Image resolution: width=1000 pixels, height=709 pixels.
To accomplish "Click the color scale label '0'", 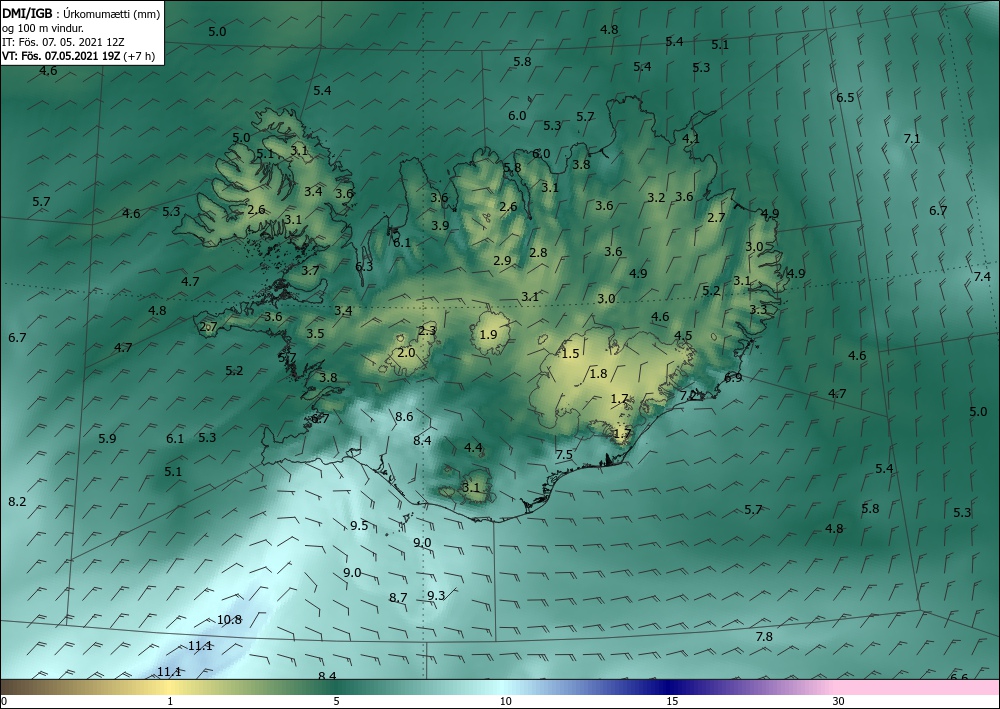I will coord(4,701).
